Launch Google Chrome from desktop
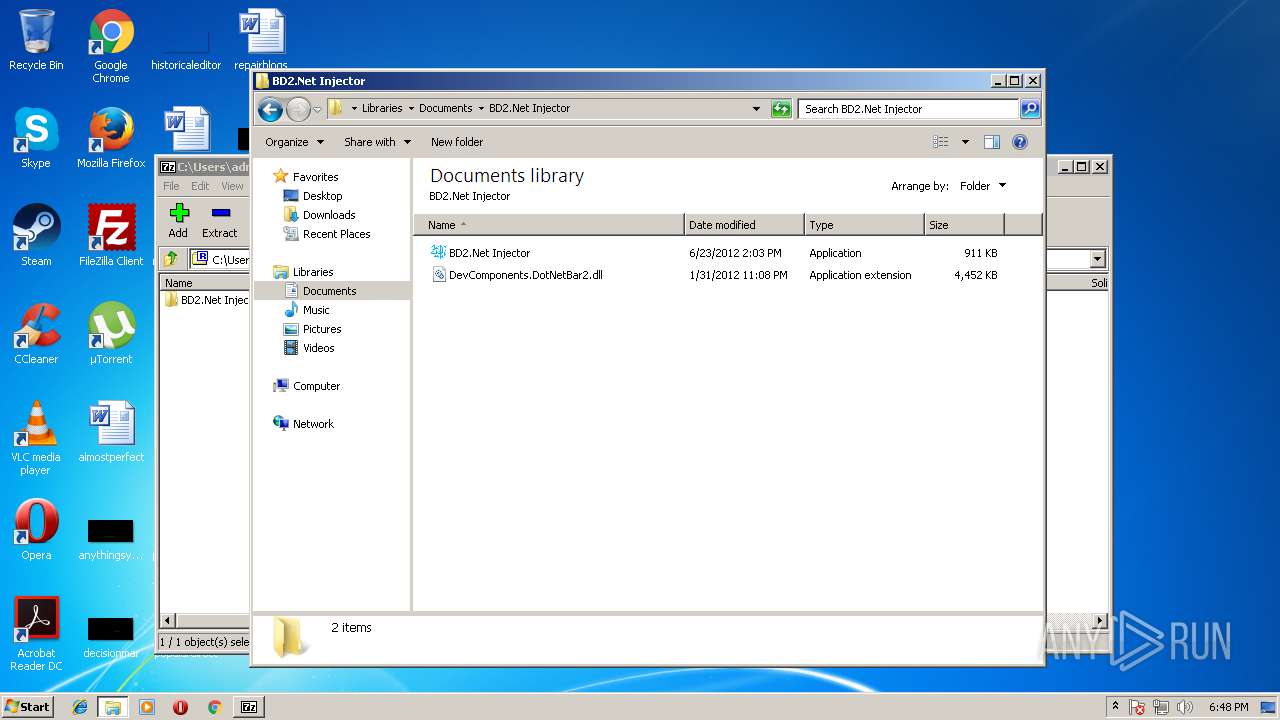The width and height of the screenshot is (1280, 720). coord(111,46)
